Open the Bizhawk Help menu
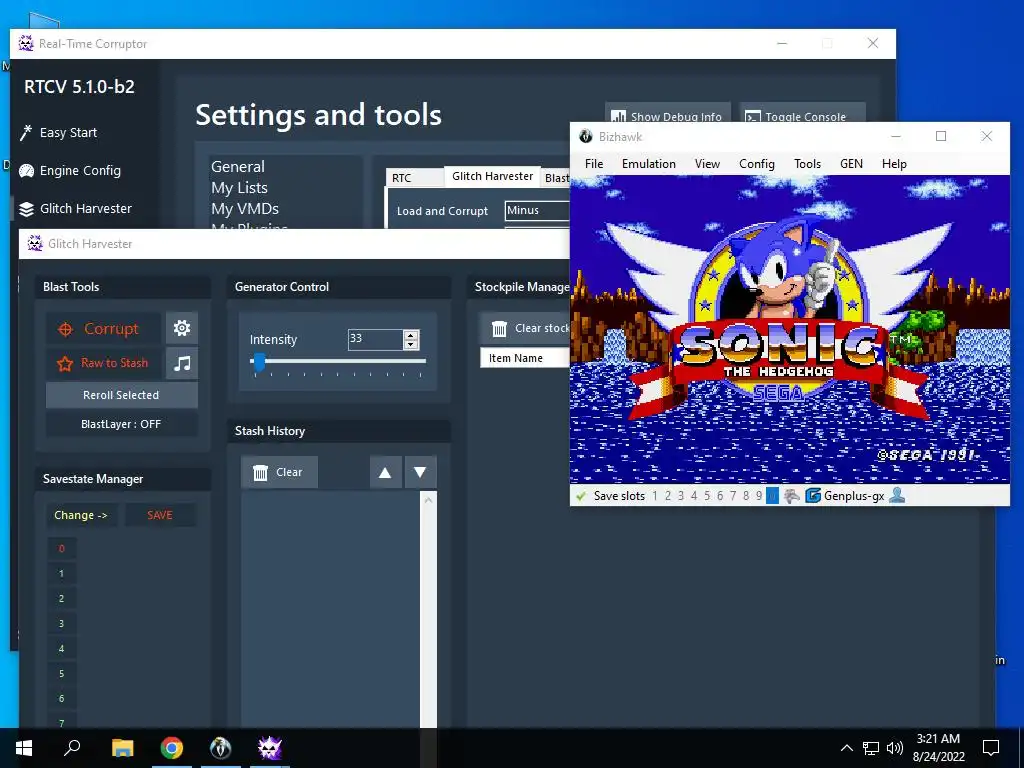 coord(894,164)
